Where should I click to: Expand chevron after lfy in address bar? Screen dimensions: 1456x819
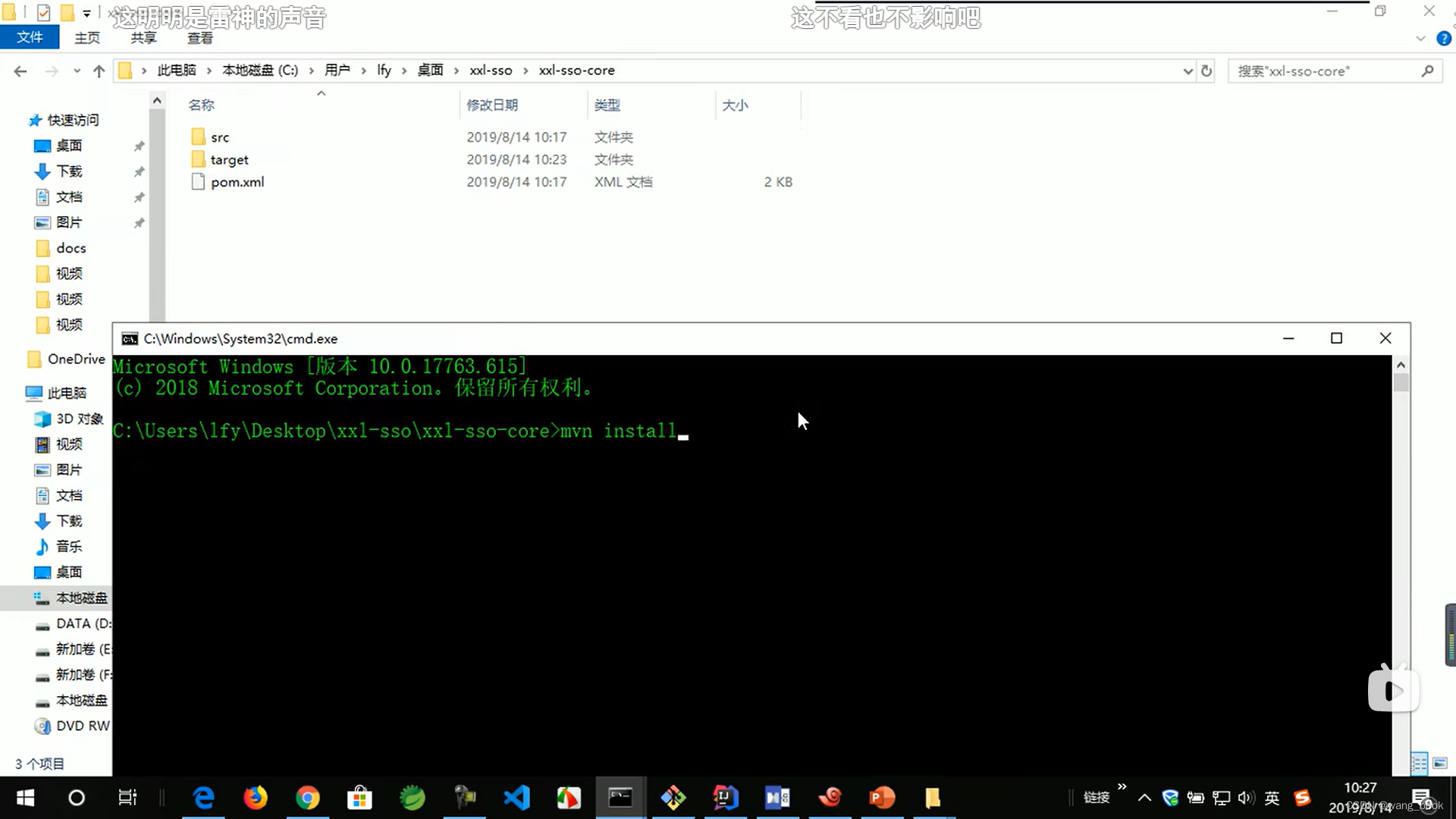pos(404,71)
